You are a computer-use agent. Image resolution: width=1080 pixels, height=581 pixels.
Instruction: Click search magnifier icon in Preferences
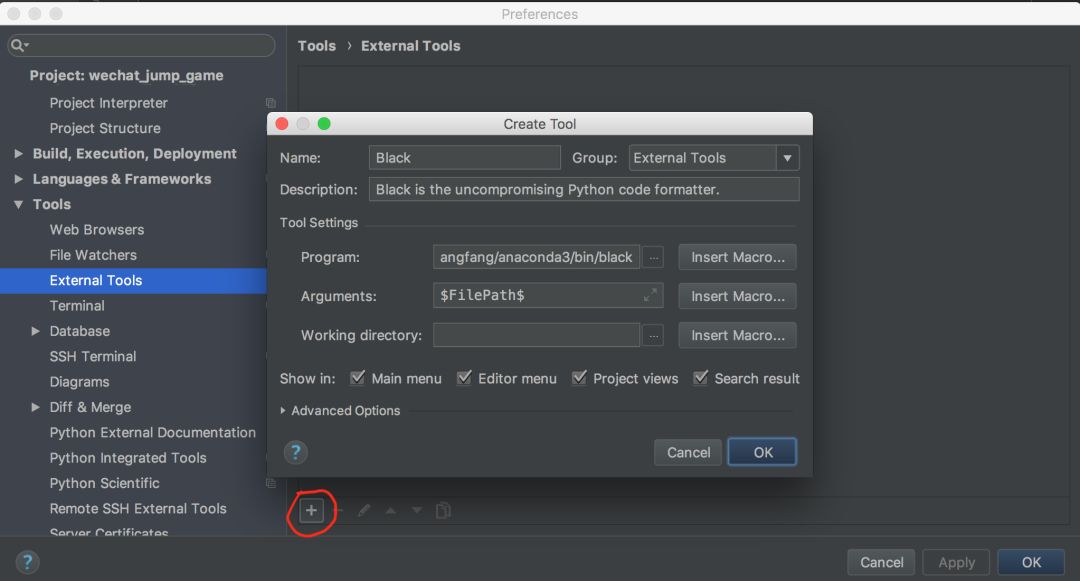pyautogui.click(x=18, y=45)
